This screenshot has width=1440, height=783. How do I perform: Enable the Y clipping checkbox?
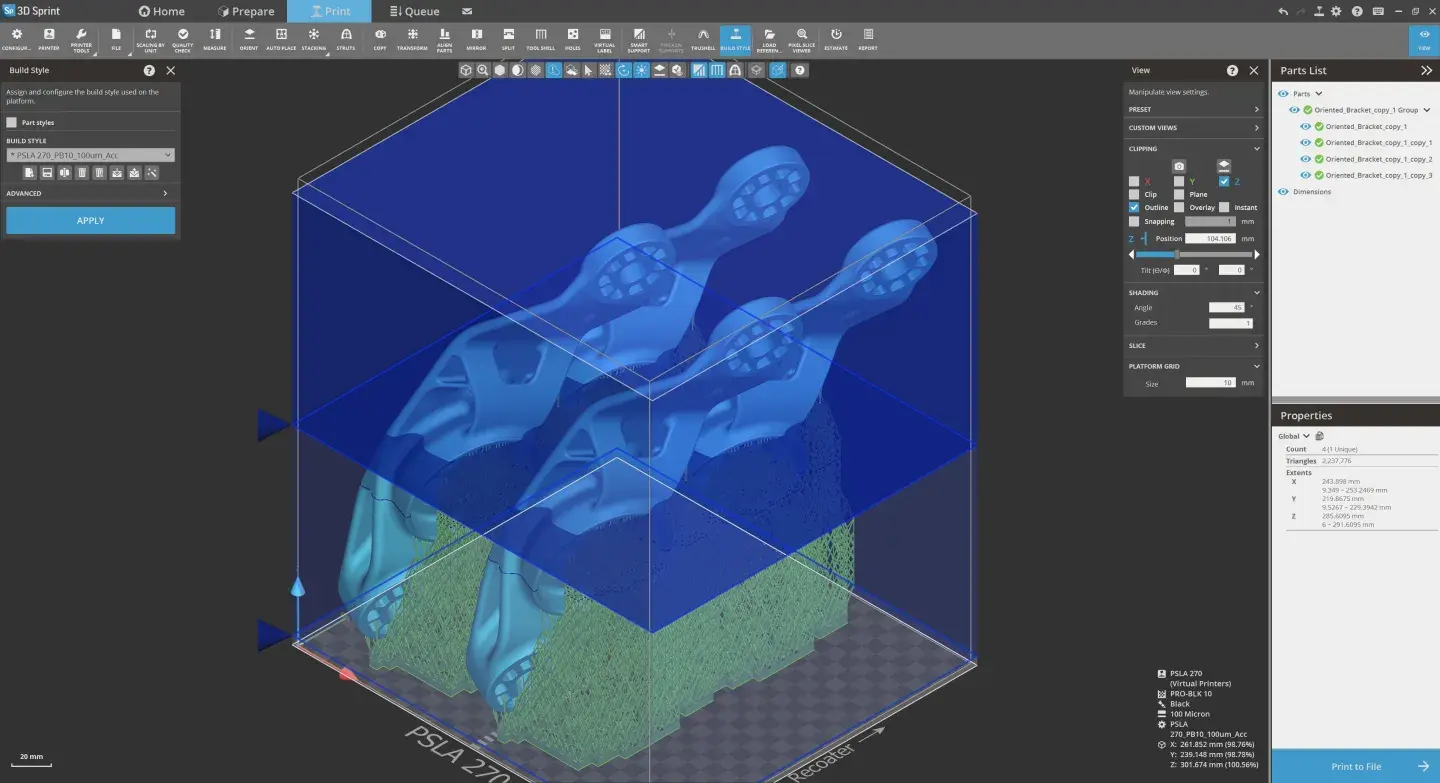pos(1179,181)
